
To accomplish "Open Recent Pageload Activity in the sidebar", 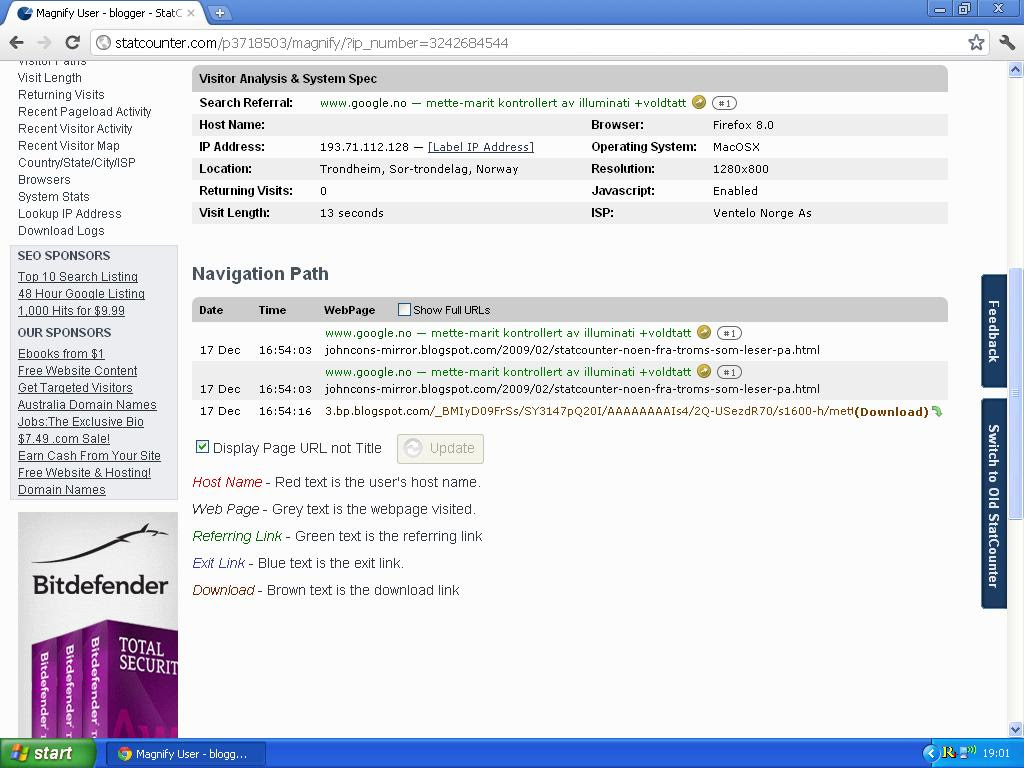I will [84, 112].
